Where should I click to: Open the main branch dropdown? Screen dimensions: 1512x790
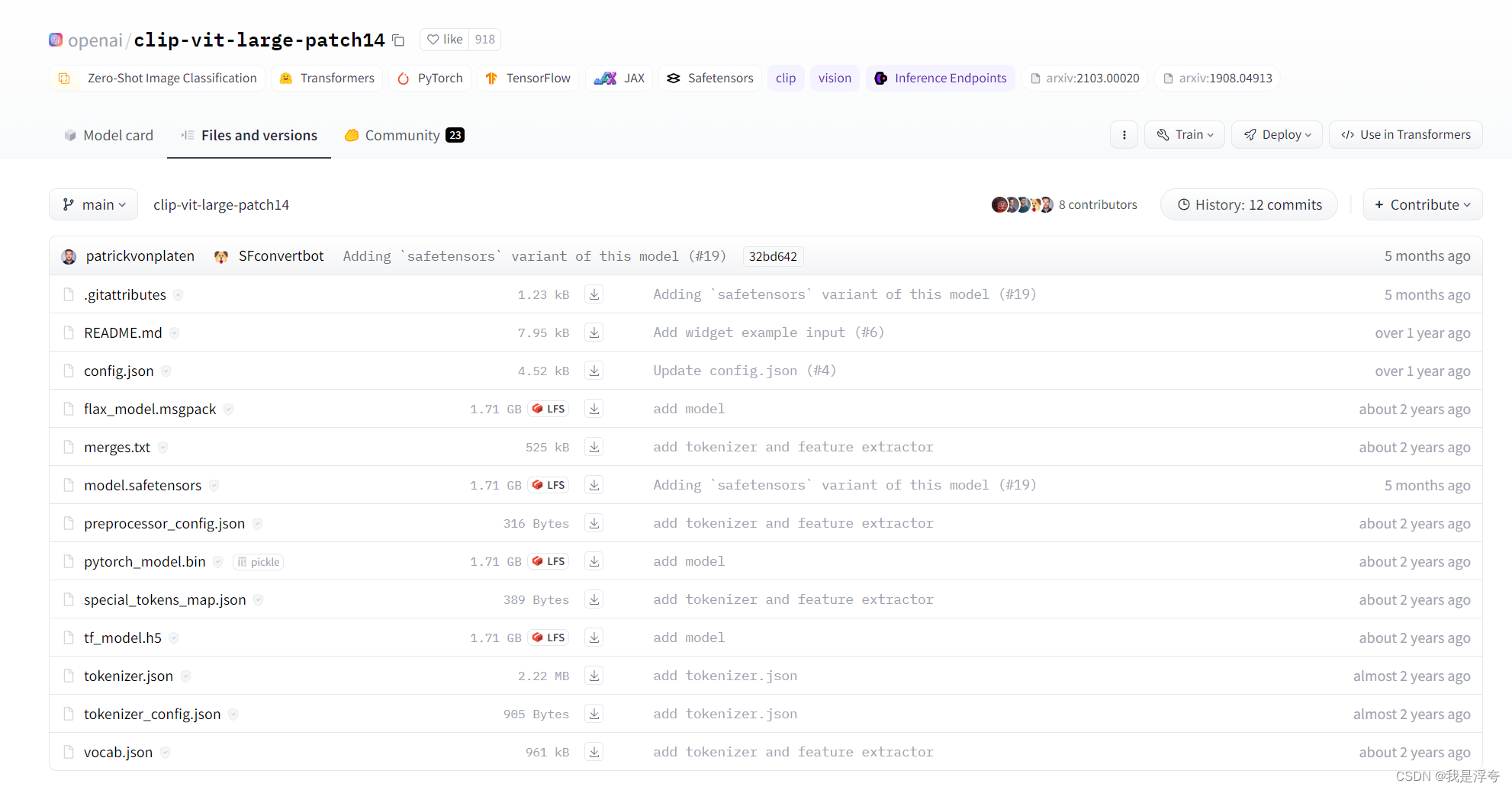pyautogui.click(x=94, y=204)
